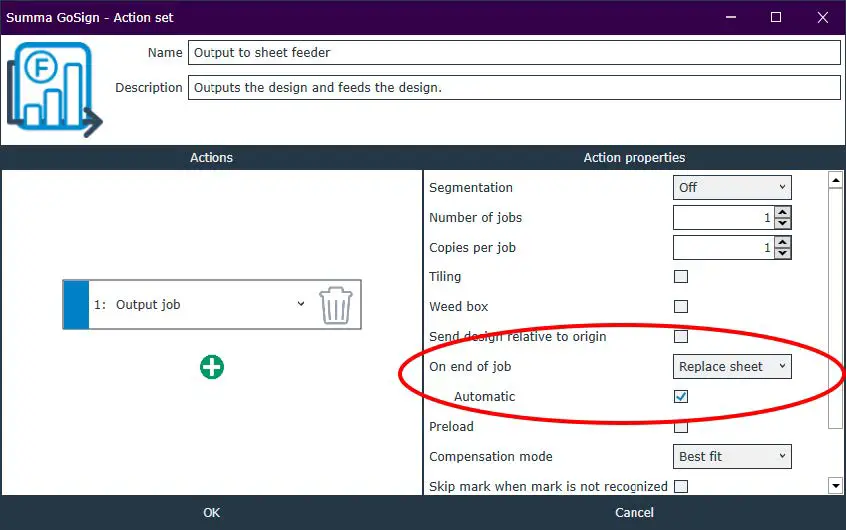Click scroll down arrow of properties scrollbar

click(835, 486)
